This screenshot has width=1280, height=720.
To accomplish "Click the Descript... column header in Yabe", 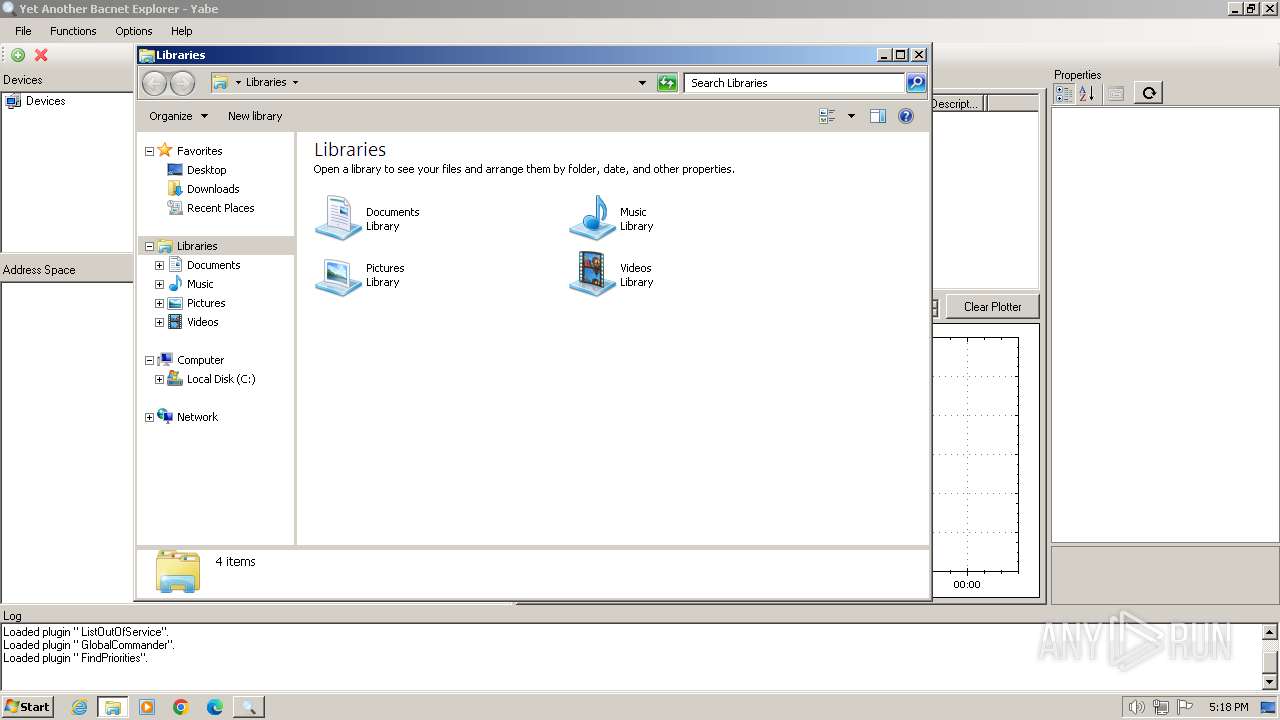I will coord(956,103).
